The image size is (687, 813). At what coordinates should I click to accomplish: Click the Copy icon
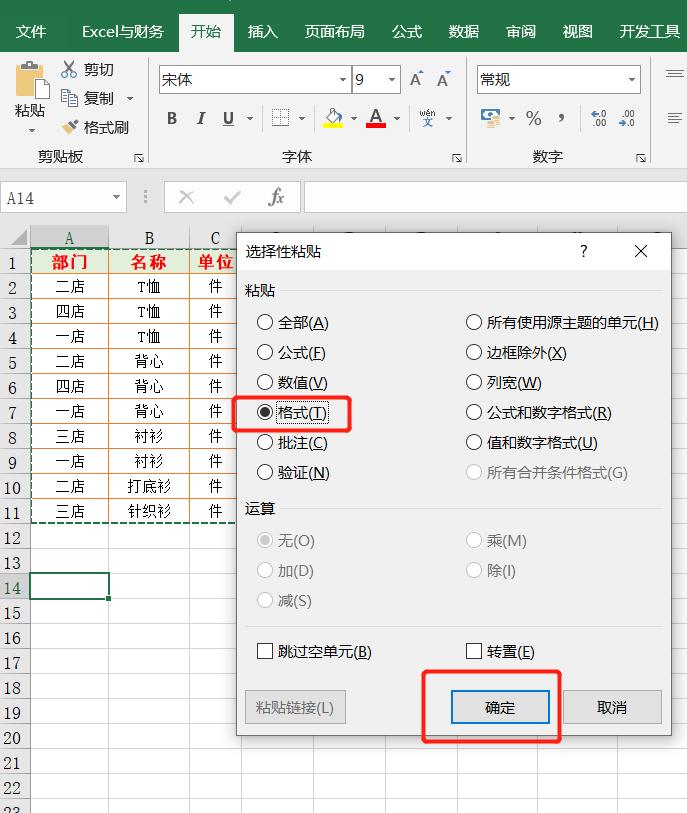click(x=69, y=97)
